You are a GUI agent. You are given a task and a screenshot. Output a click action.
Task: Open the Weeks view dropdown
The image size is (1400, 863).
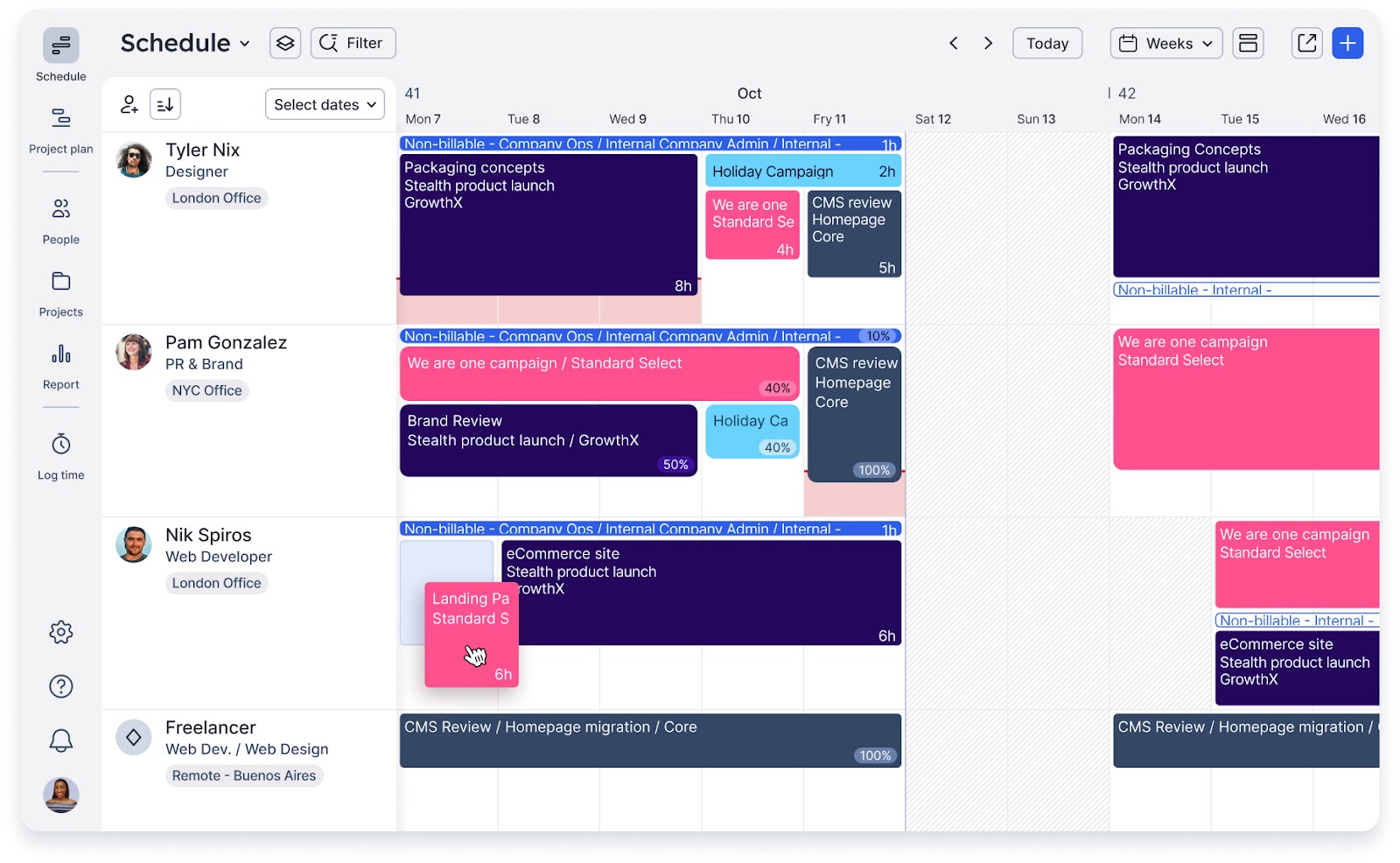pos(1165,43)
